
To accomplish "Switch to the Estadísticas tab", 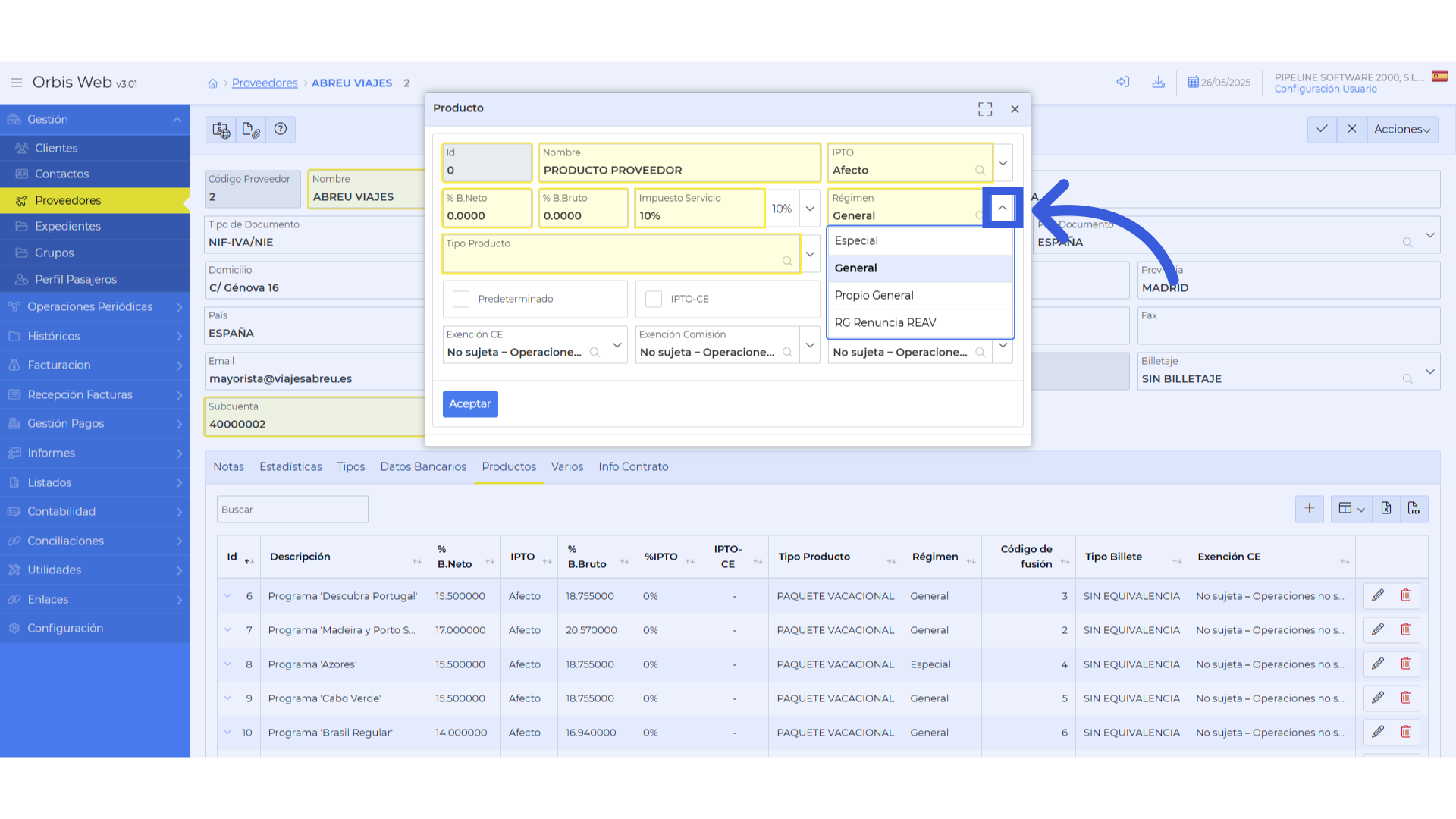I will pos(290,467).
